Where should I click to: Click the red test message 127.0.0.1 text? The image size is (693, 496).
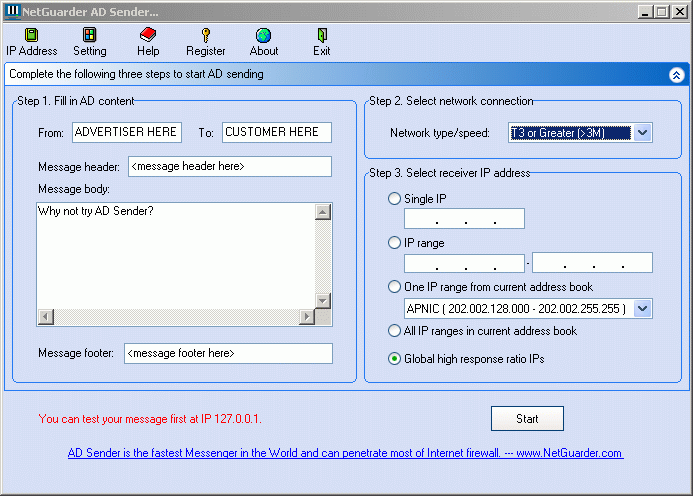(150, 419)
